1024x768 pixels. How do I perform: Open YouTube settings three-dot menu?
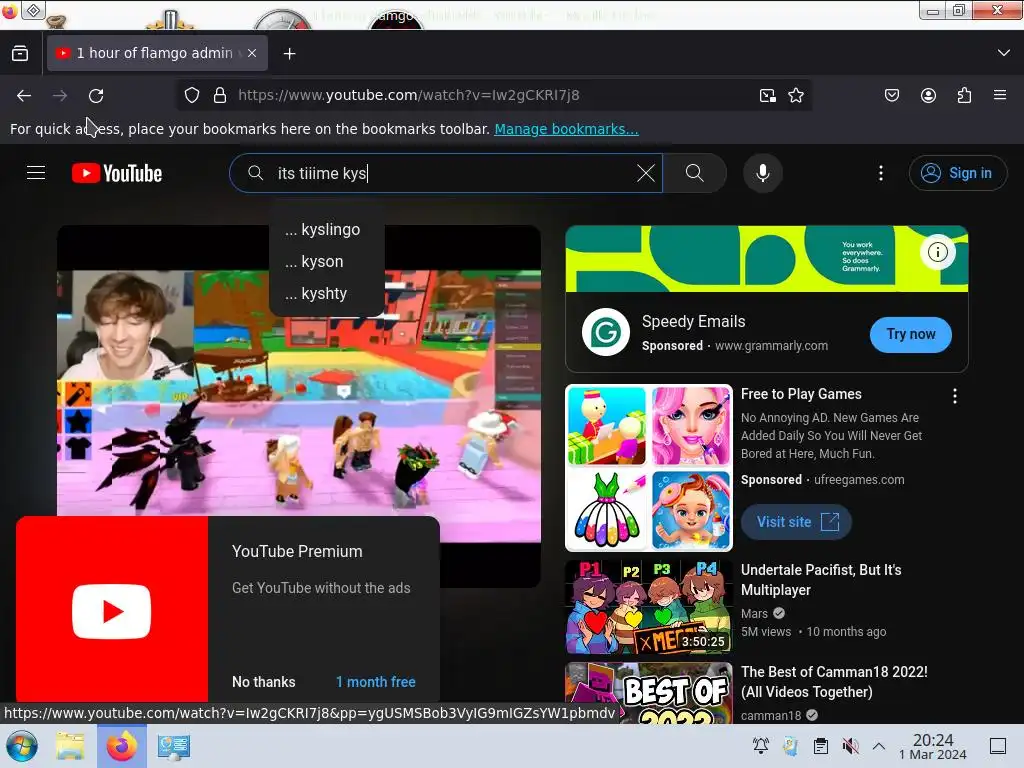pos(881,173)
